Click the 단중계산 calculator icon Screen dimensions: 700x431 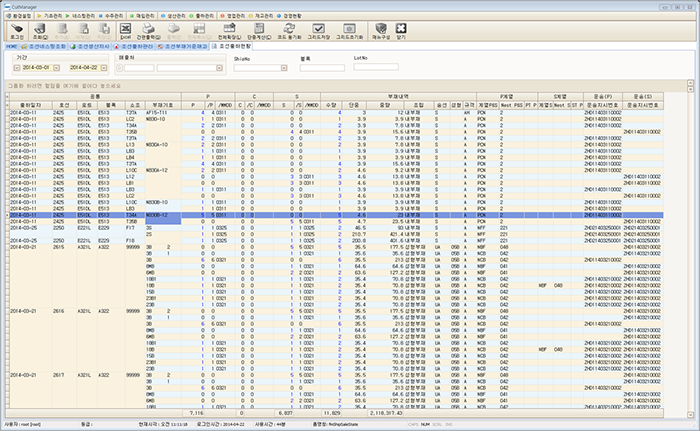[x=259, y=29]
